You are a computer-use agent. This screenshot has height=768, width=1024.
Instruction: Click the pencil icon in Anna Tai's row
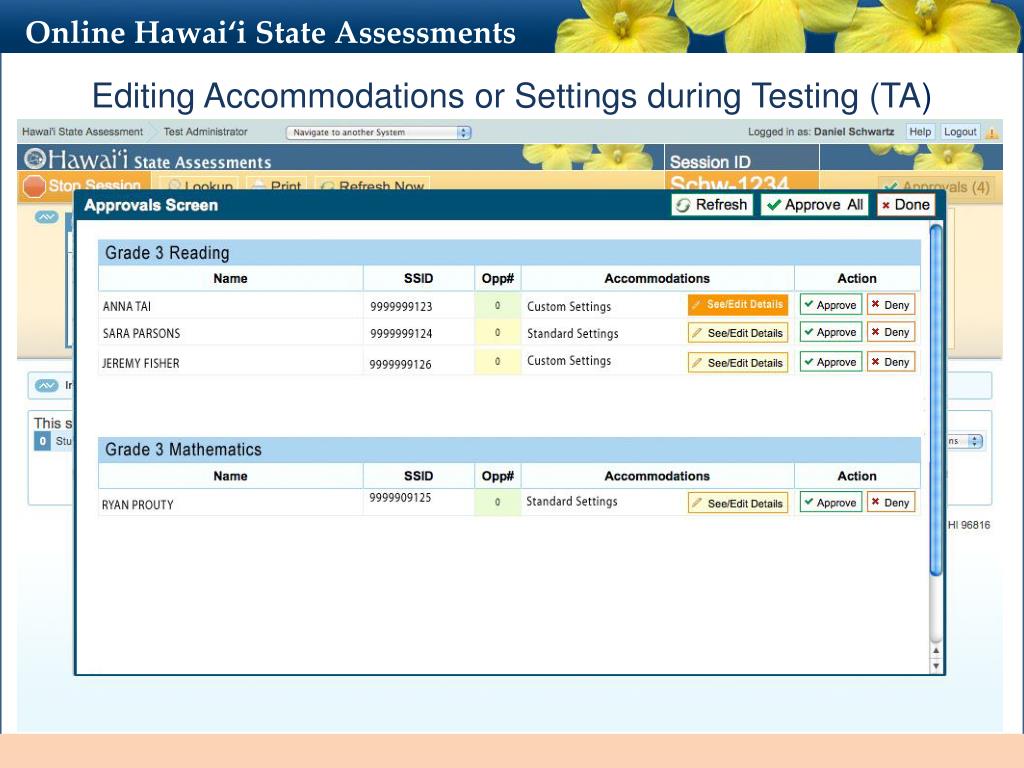point(697,305)
